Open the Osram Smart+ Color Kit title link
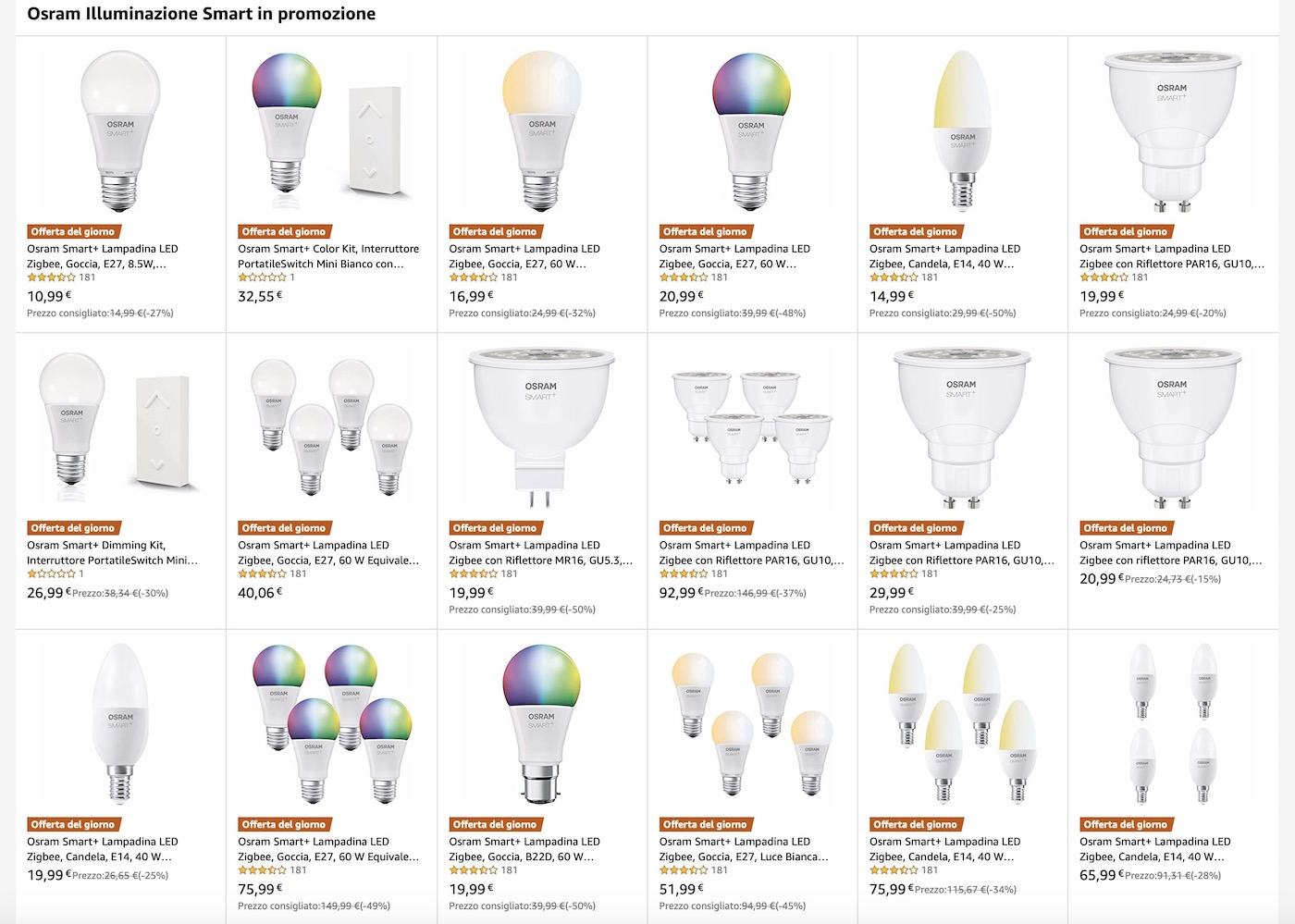 328,256
